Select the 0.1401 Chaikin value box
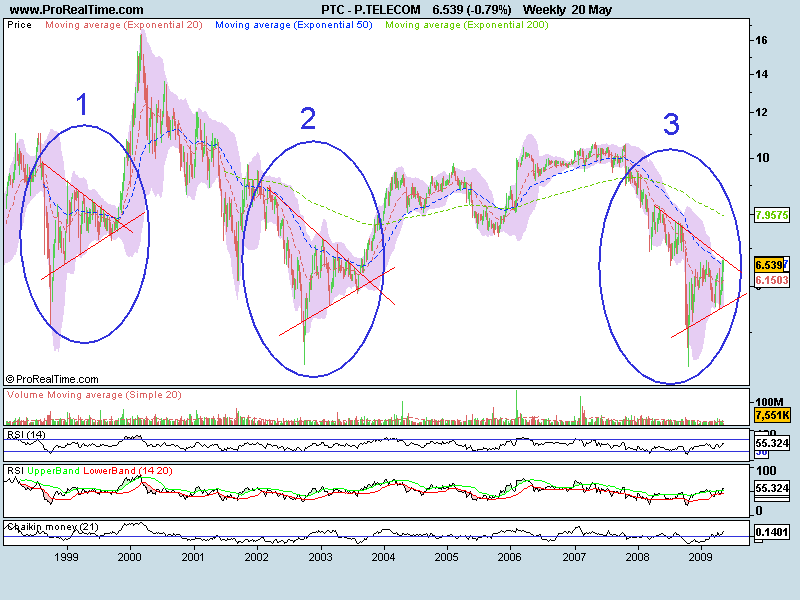This screenshot has height=600, width=800. 772,532
